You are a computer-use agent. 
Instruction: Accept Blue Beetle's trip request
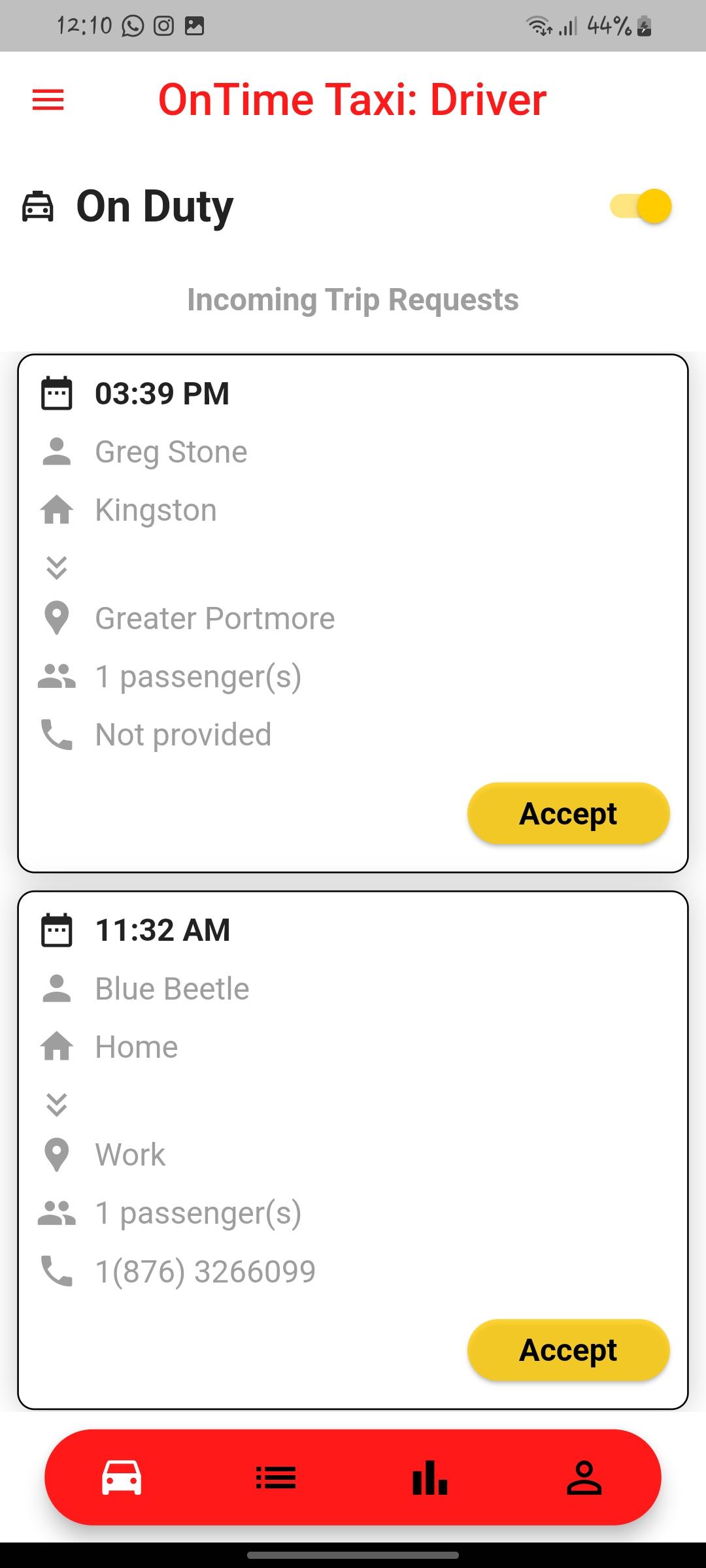pyautogui.click(x=568, y=1350)
